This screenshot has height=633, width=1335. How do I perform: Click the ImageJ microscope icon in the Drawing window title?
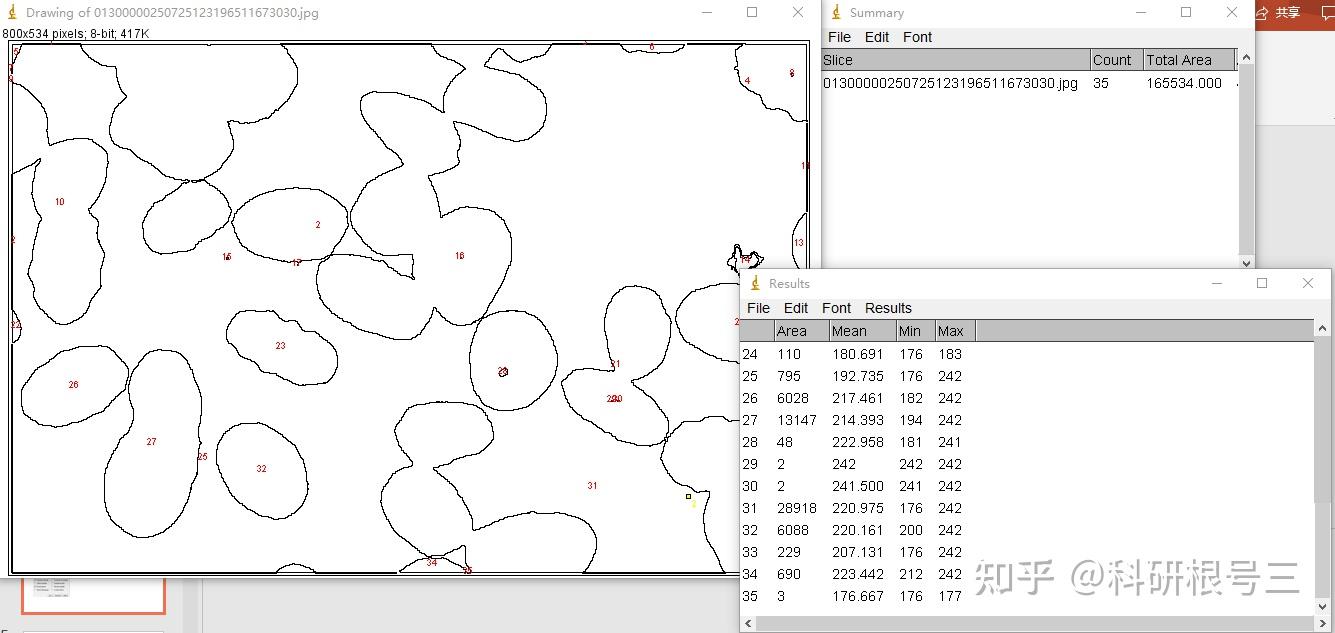[13, 13]
